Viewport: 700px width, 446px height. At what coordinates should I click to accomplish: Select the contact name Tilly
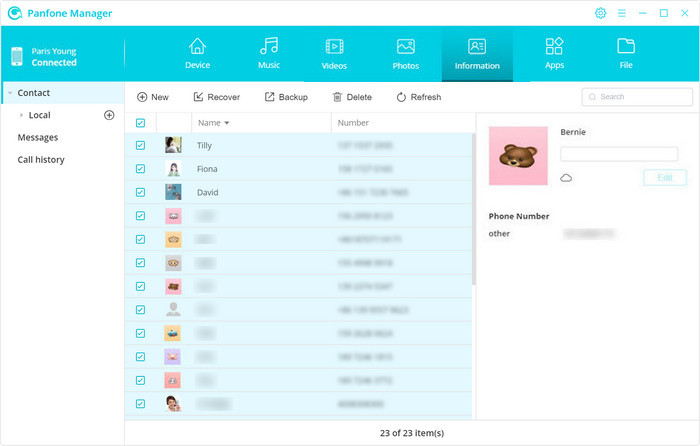coord(204,146)
